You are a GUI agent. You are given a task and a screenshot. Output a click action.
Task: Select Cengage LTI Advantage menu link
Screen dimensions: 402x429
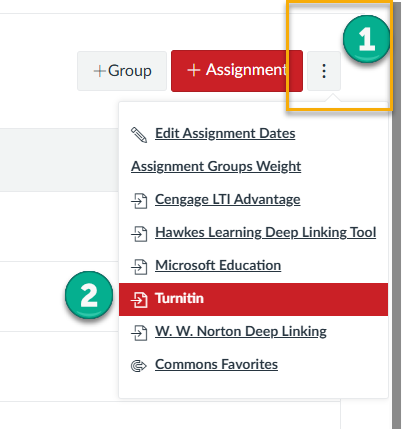[x=227, y=199]
